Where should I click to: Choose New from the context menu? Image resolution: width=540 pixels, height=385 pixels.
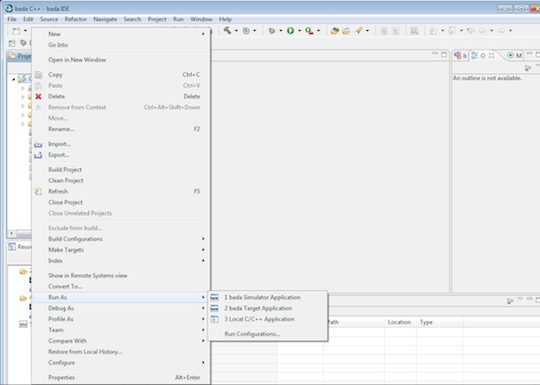point(121,34)
